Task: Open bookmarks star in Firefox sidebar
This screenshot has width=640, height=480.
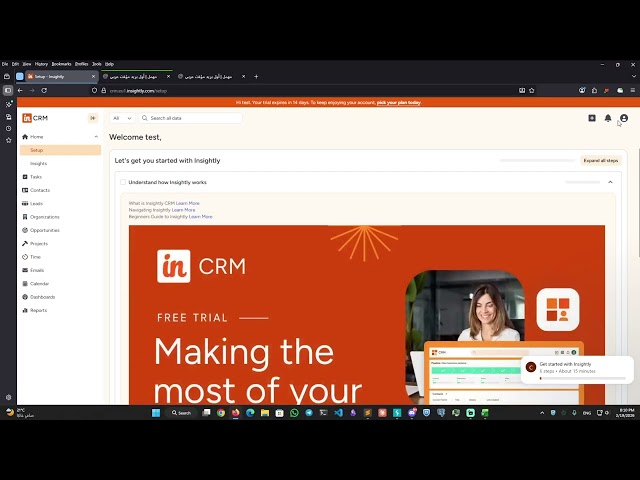Action: [x=8, y=140]
